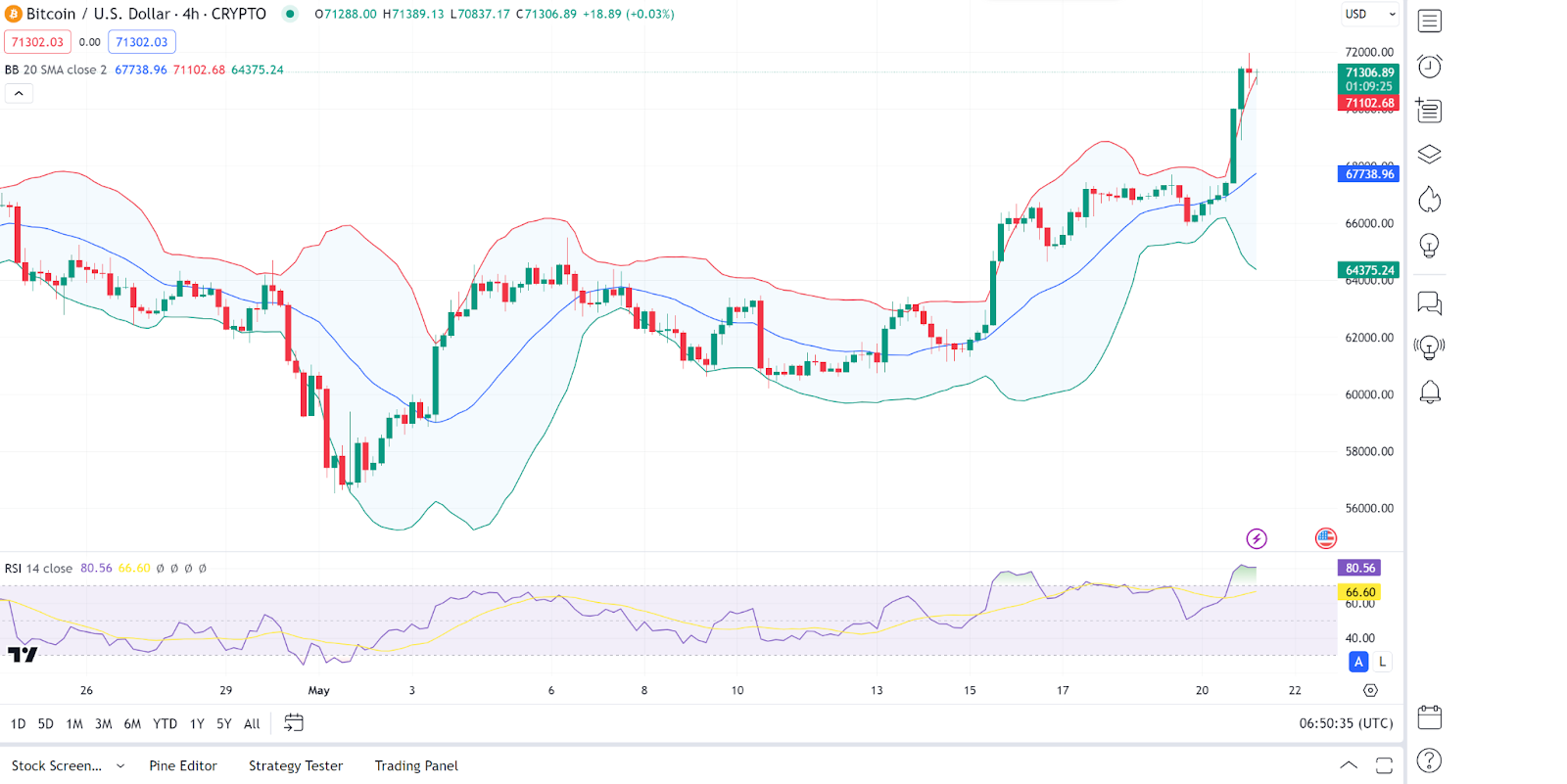Open the Notifications bell icon
The height and width of the screenshot is (784, 1567).
(x=1429, y=392)
